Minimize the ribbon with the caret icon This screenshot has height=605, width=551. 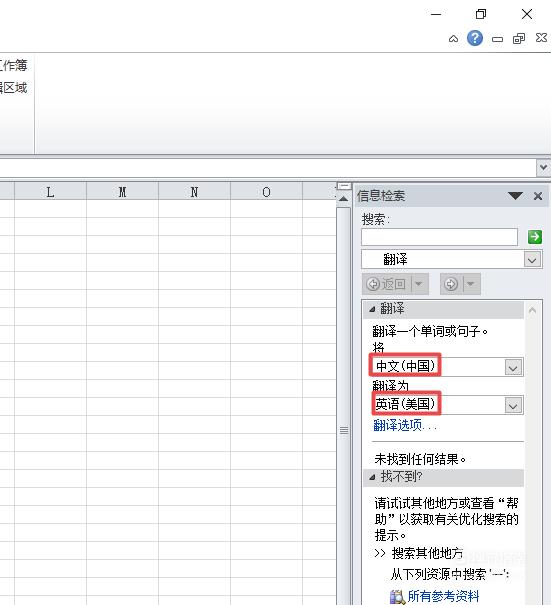pos(453,39)
